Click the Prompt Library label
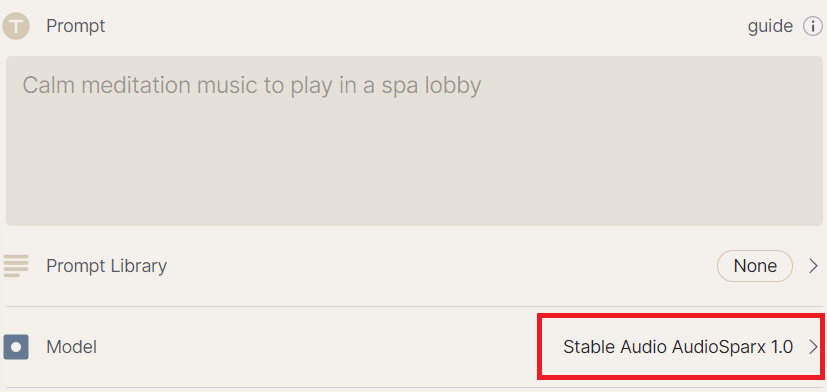This screenshot has width=827, height=392. [x=107, y=266]
